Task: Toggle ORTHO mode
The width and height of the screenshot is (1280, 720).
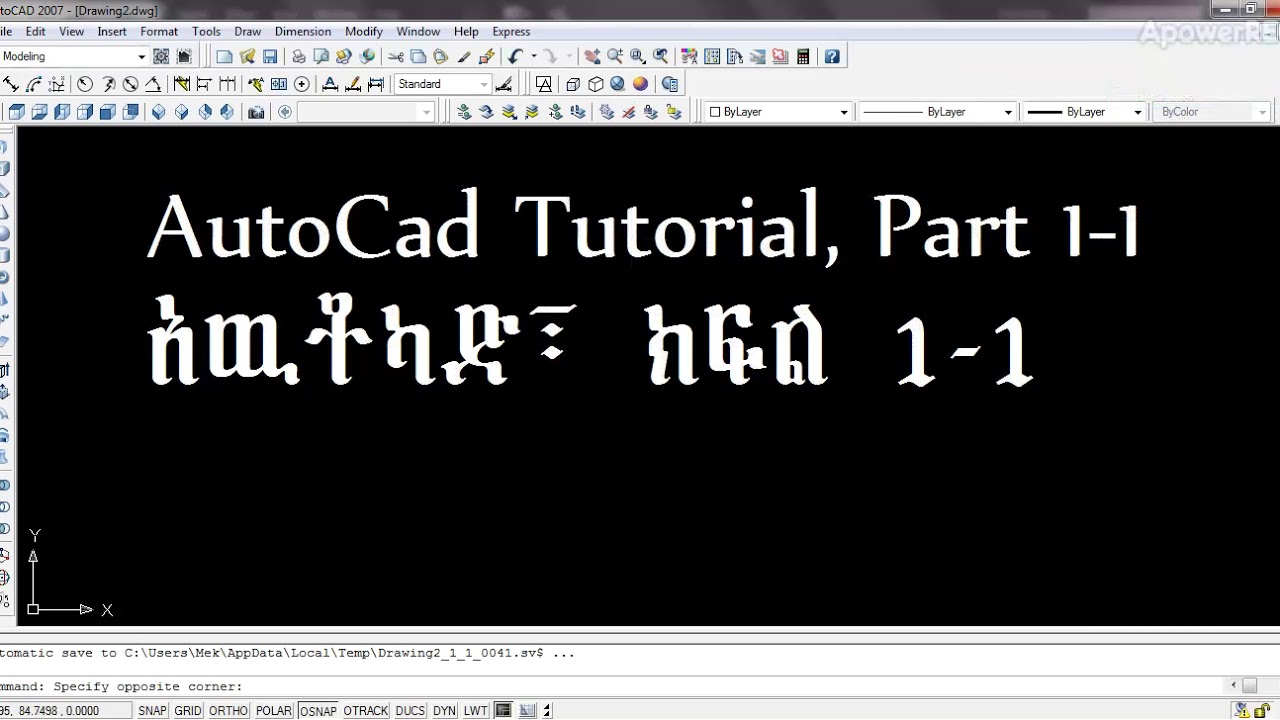Action: (x=228, y=711)
